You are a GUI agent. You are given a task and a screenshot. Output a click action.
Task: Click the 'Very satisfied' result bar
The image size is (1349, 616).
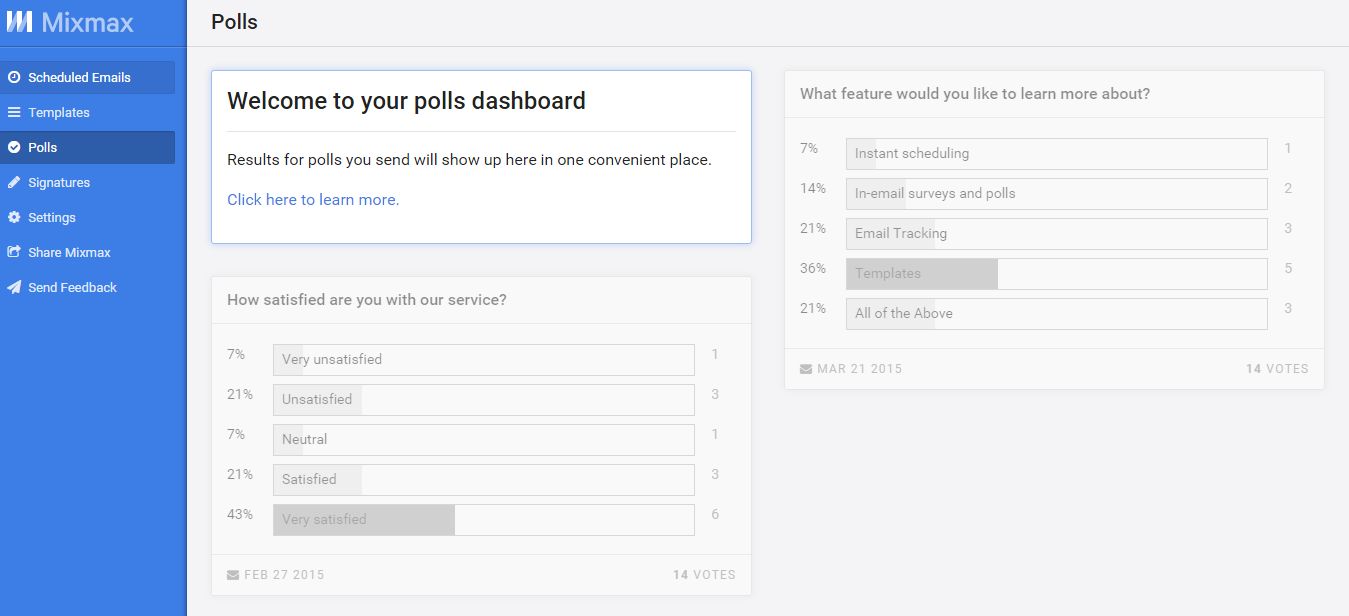tap(483, 520)
